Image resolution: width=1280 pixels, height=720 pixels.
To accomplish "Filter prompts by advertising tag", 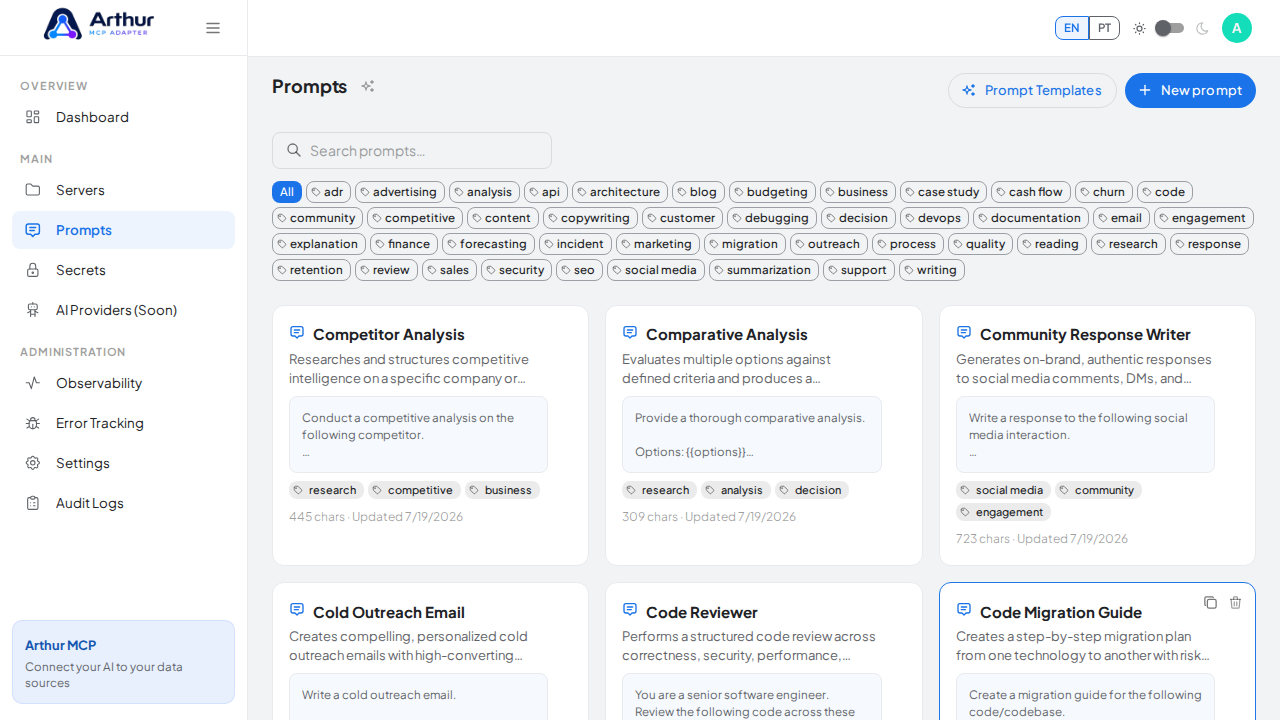I will [400, 192].
